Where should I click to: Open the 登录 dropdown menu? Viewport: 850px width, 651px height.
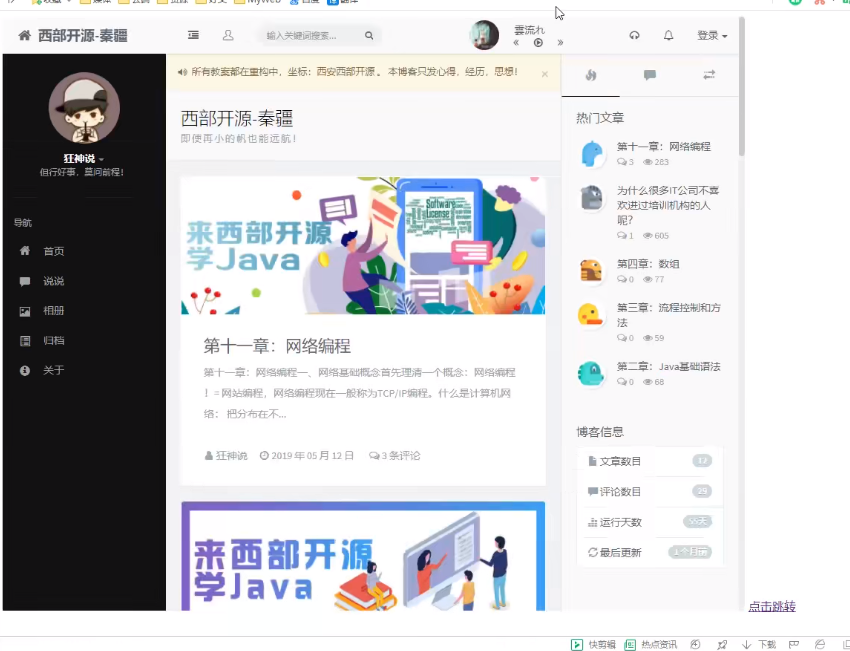point(712,36)
